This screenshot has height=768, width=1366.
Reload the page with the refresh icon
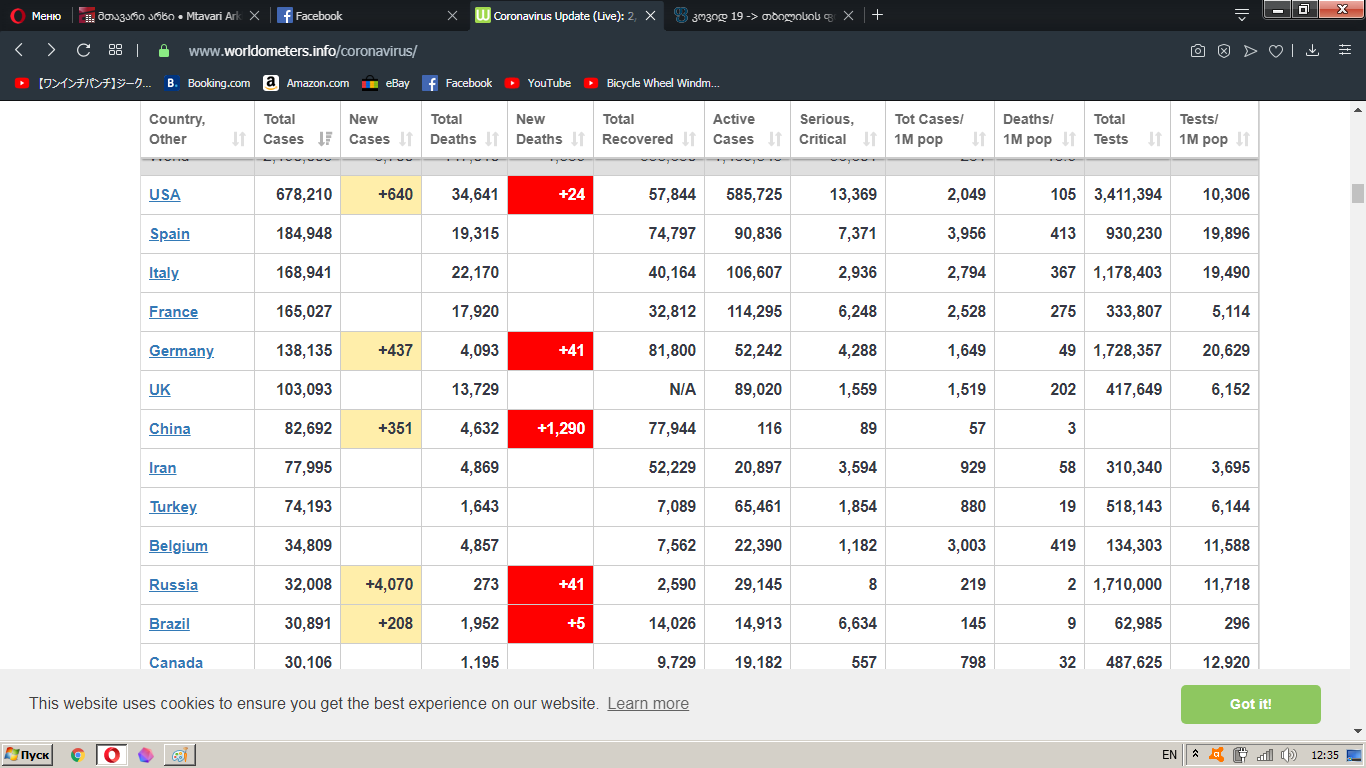(x=83, y=50)
